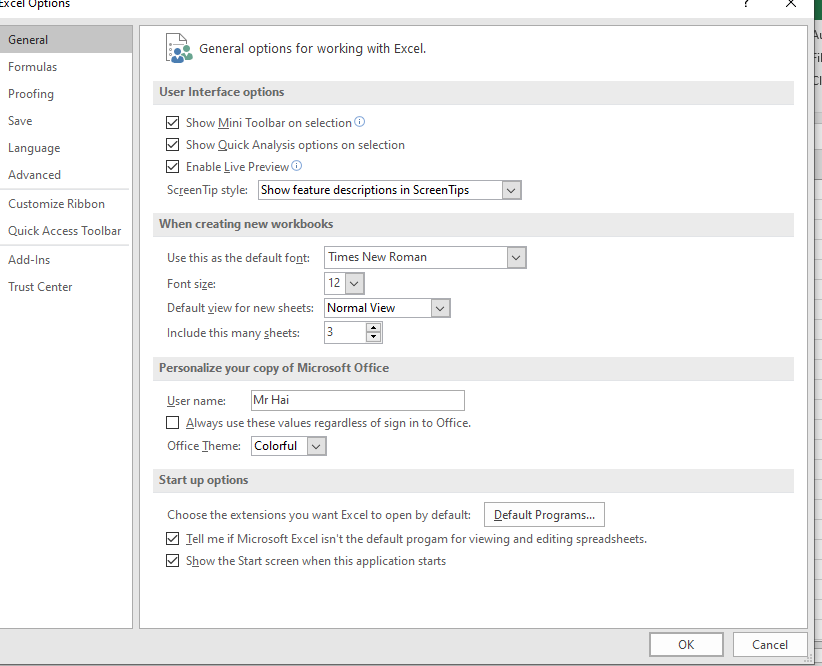Open the ScreenTip style dropdown
The width and height of the screenshot is (822, 666).
point(511,190)
